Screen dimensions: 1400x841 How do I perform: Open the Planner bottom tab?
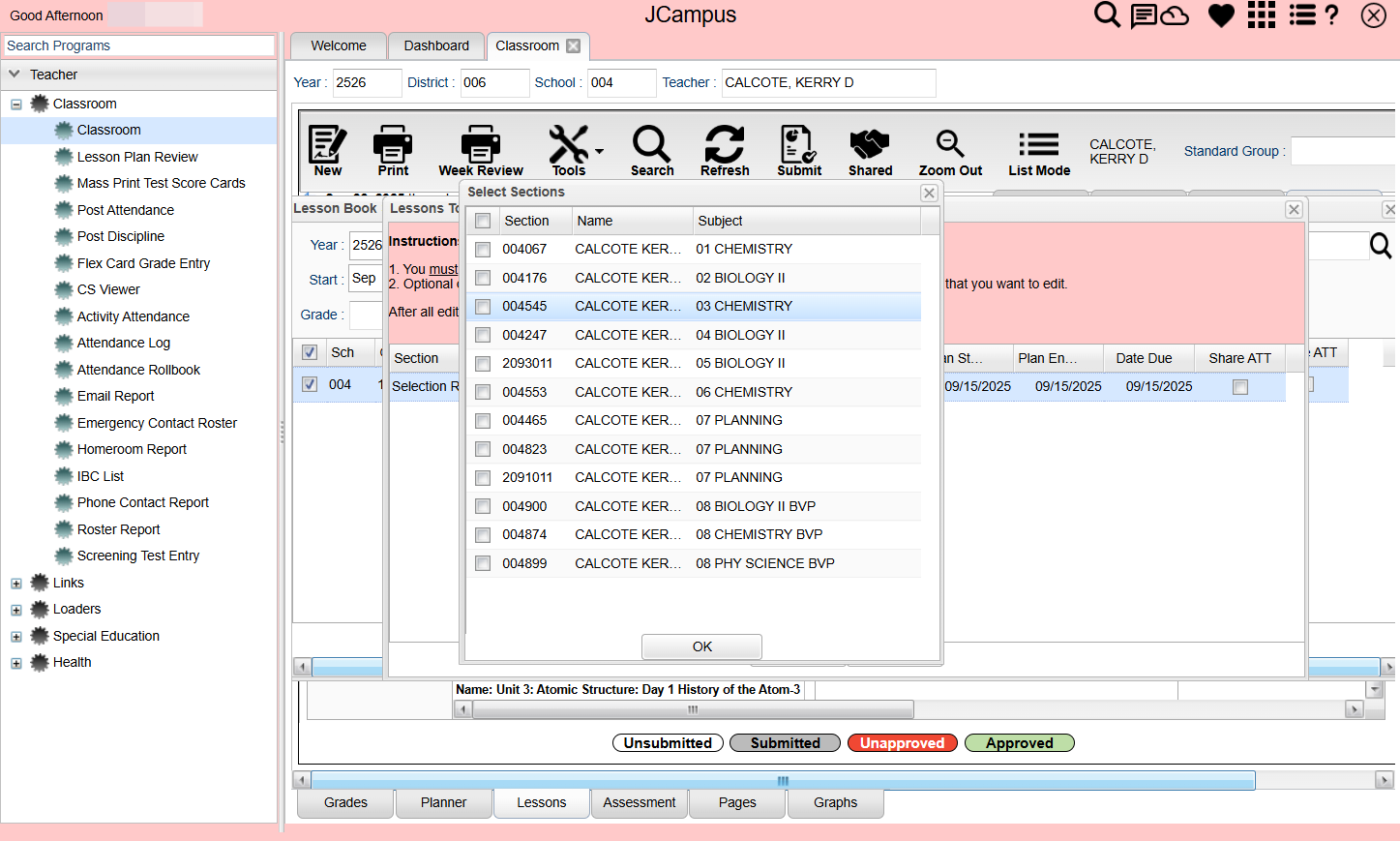click(444, 803)
